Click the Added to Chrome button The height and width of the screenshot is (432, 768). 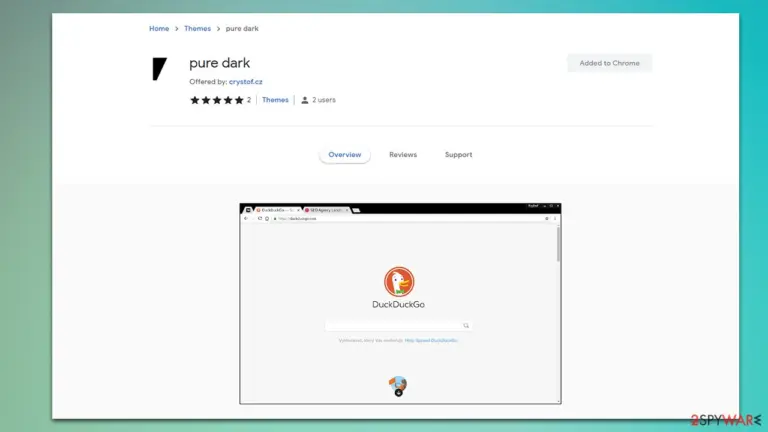pyautogui.click(x=609, y=63)
